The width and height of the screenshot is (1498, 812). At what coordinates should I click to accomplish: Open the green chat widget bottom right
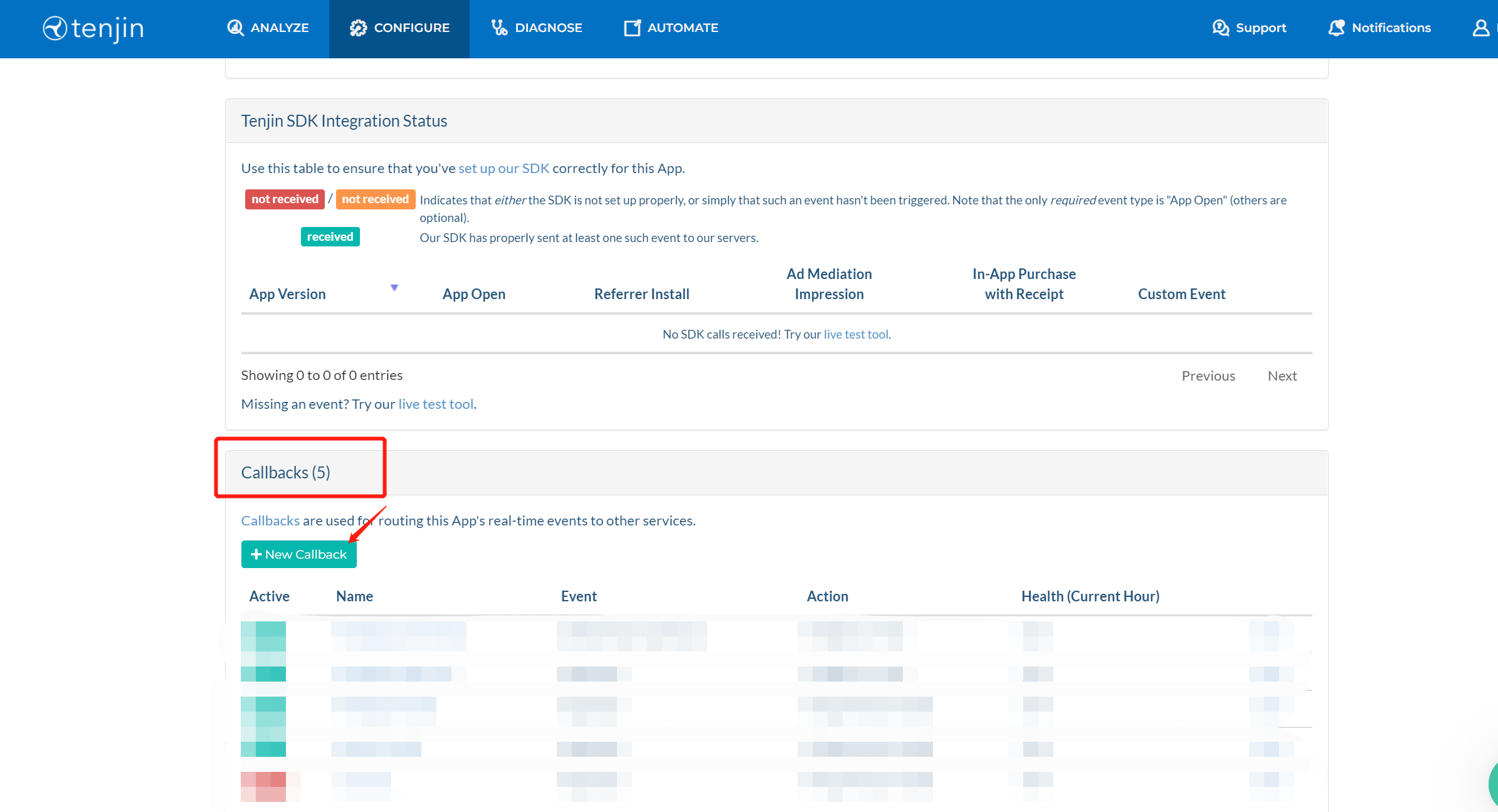pyautogui.click(x=1492, y=784)
